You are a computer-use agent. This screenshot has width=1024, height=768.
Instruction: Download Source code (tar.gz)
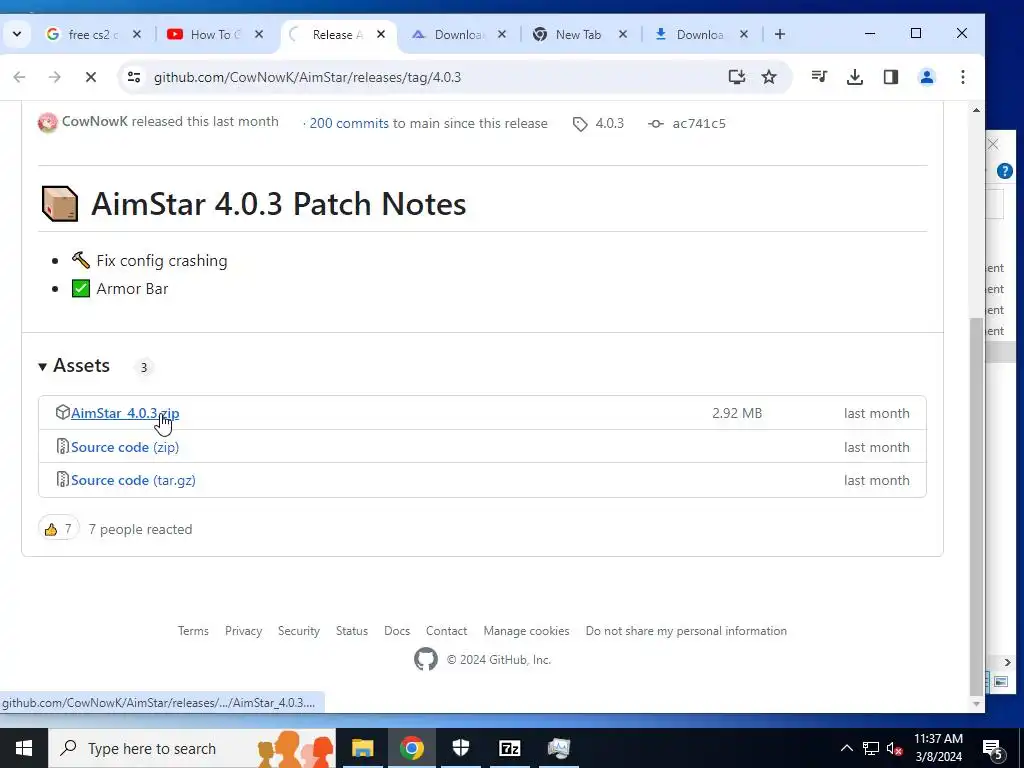point(133,481)
